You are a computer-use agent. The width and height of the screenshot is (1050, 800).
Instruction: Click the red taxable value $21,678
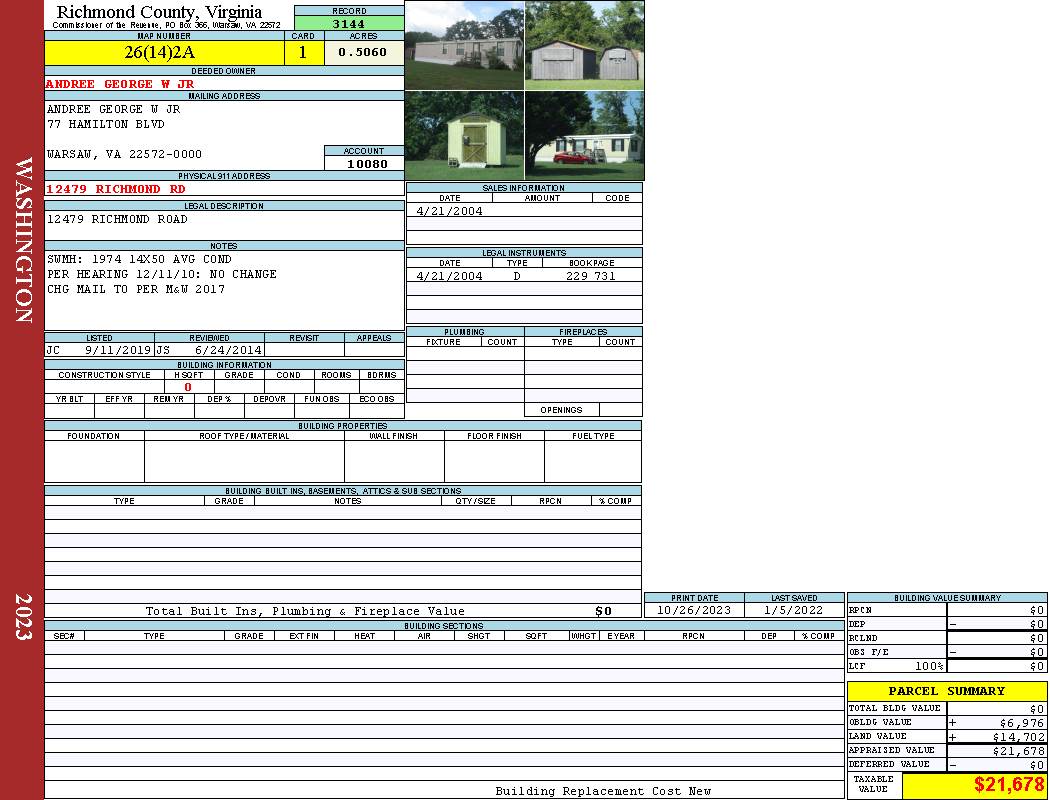point(1008,785)
